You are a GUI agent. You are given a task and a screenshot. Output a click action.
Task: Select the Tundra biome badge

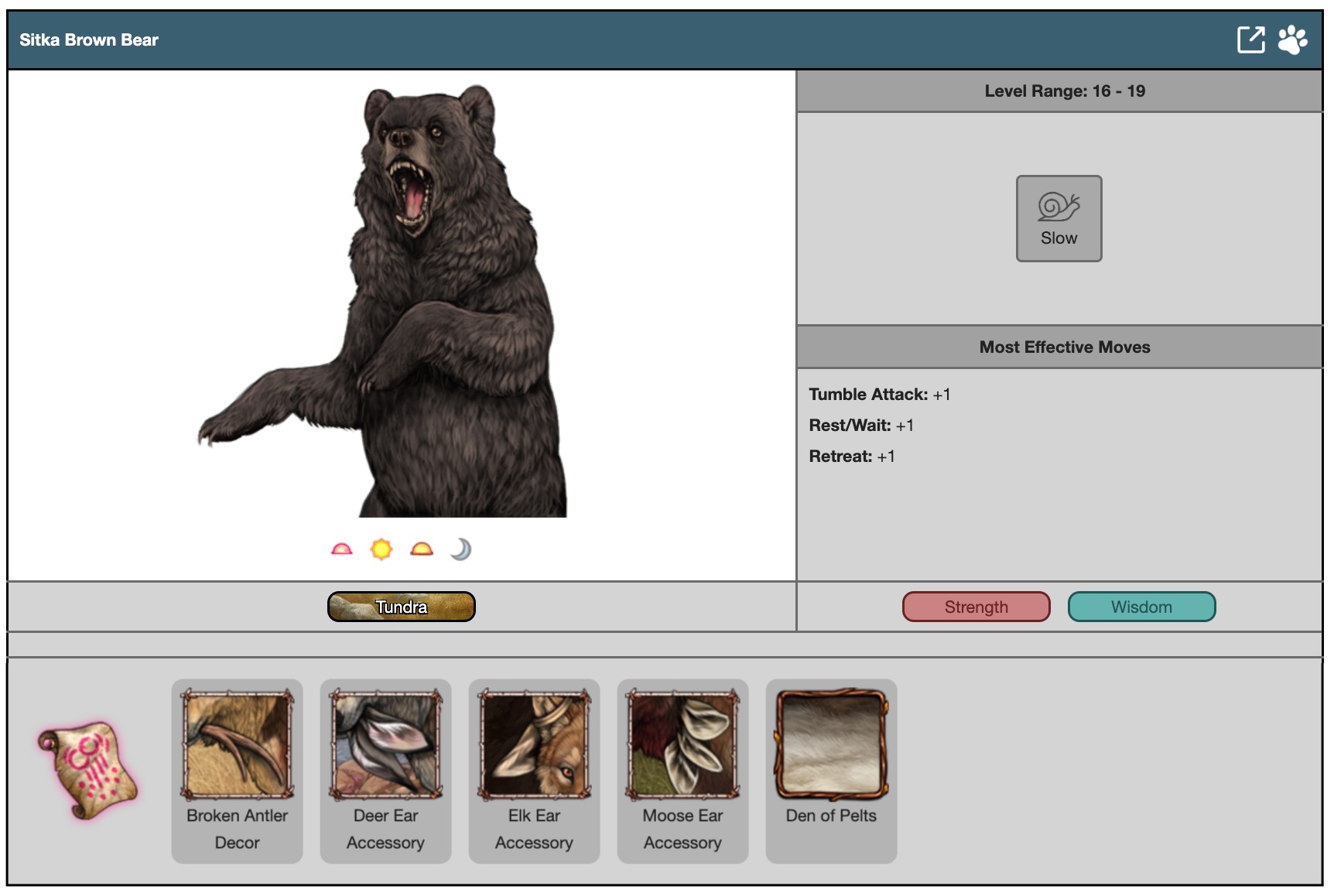[401, 607]
